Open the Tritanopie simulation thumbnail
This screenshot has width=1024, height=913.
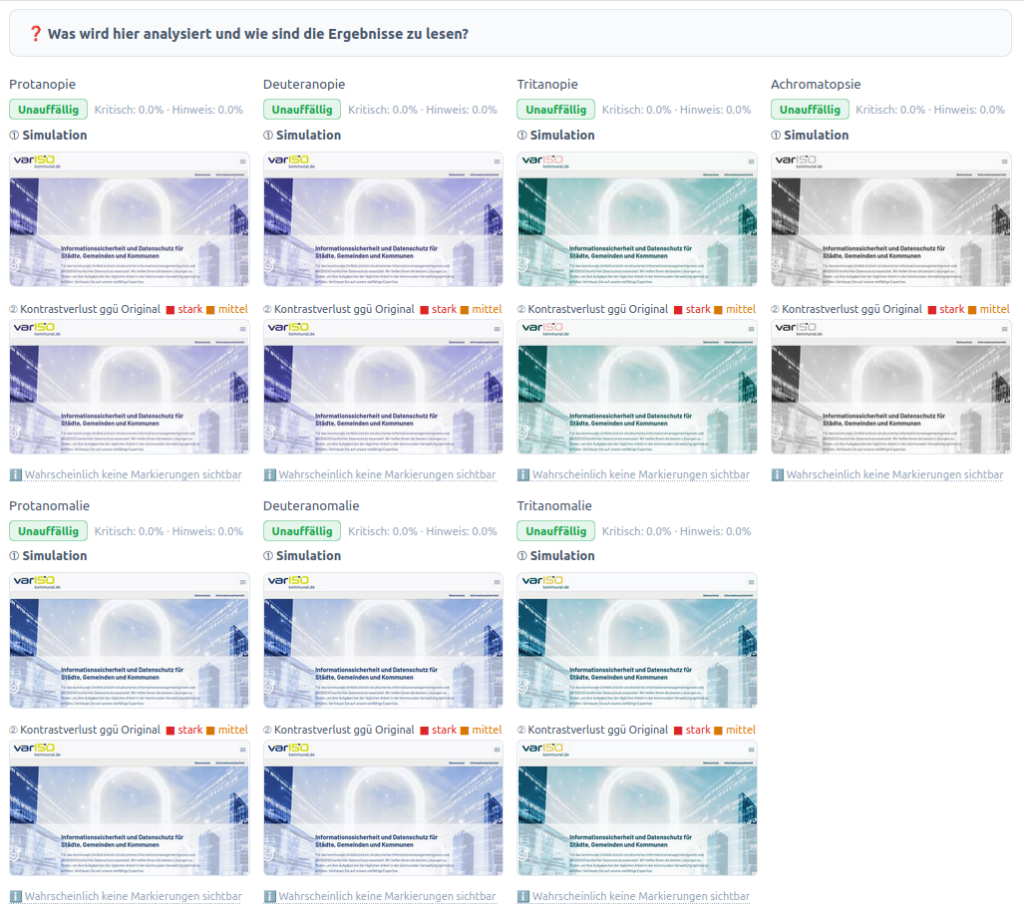(x=637, y=219)
